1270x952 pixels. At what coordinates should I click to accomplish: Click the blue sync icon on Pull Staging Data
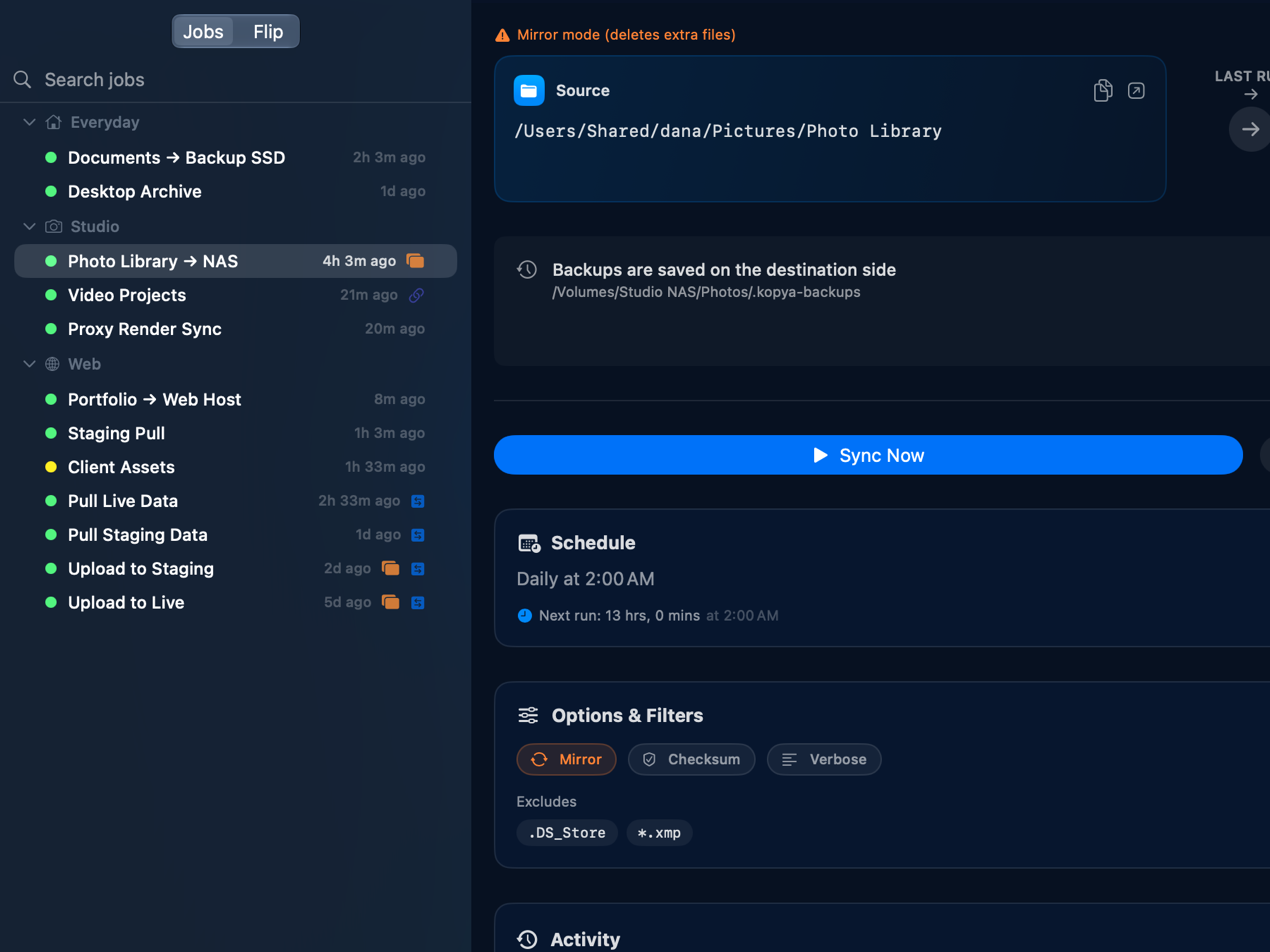418,535
